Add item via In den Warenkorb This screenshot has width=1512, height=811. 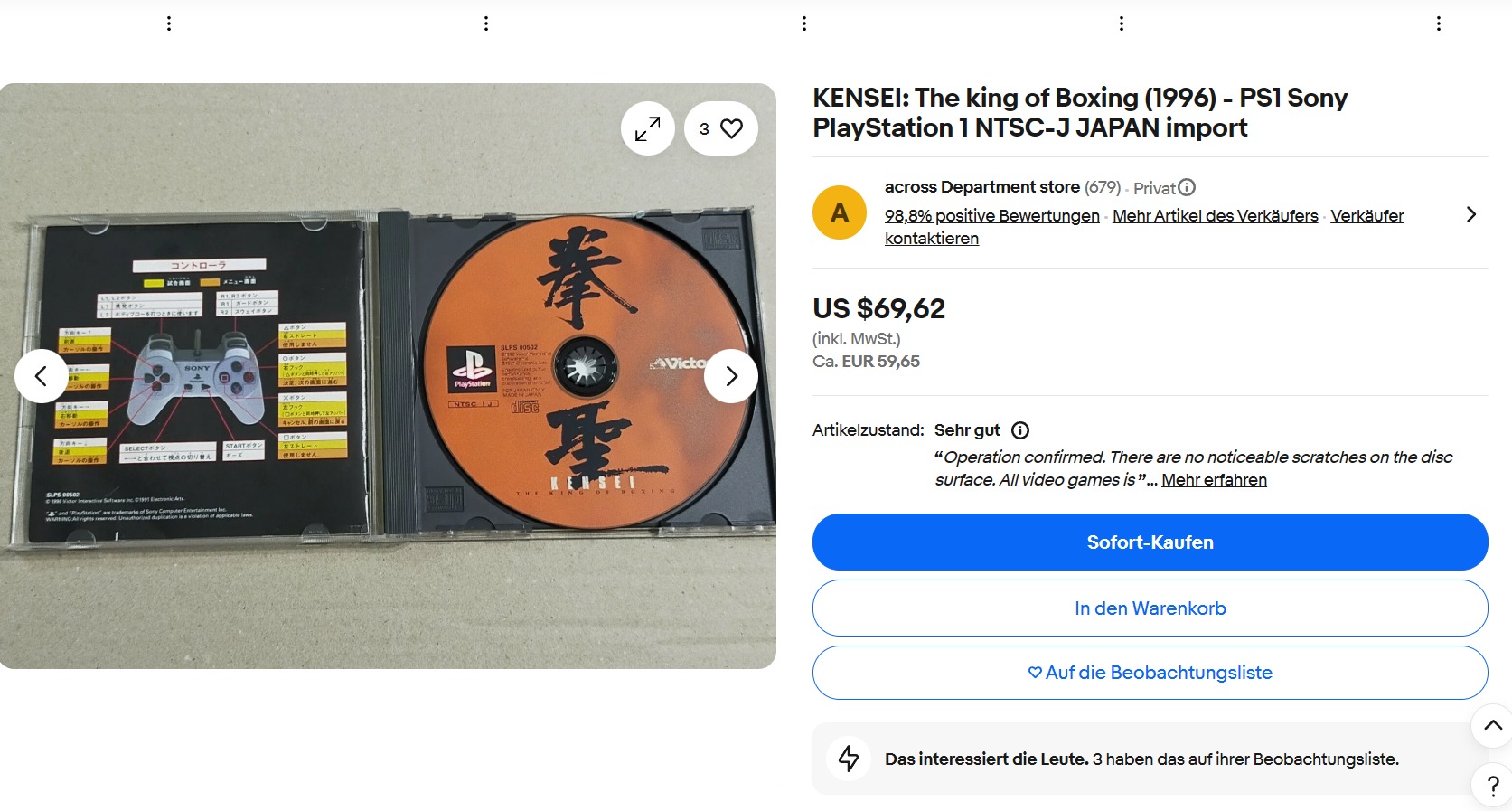(1150, 608)
